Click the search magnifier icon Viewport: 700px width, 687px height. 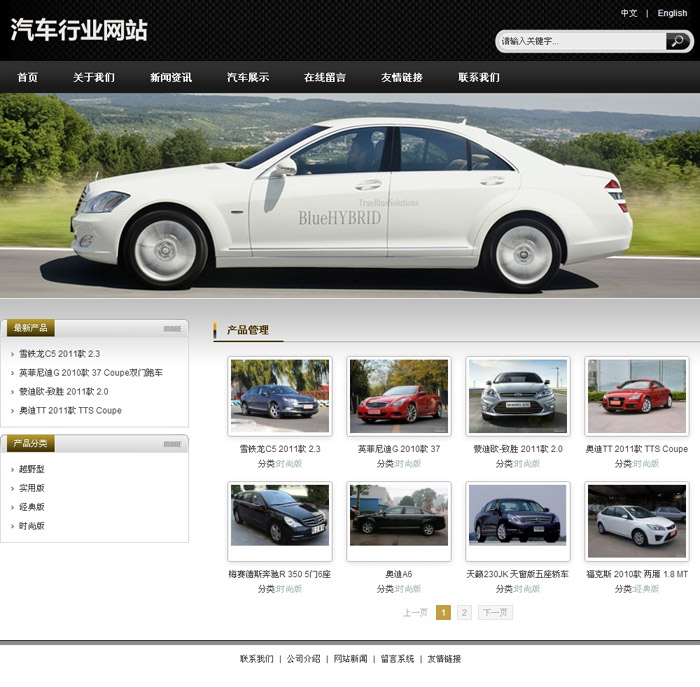click(678, 41)
